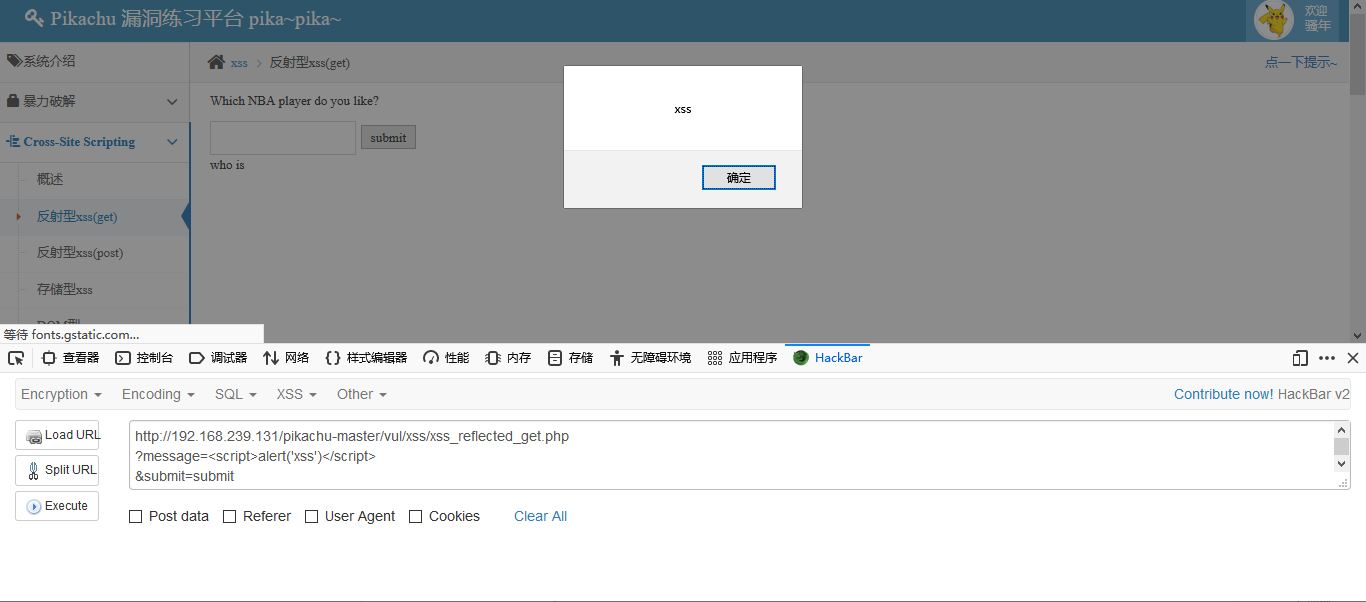This screenshot has width=1366, height=602.
Task: Open the 查看器 inspector panel
Action: [70, 358]
